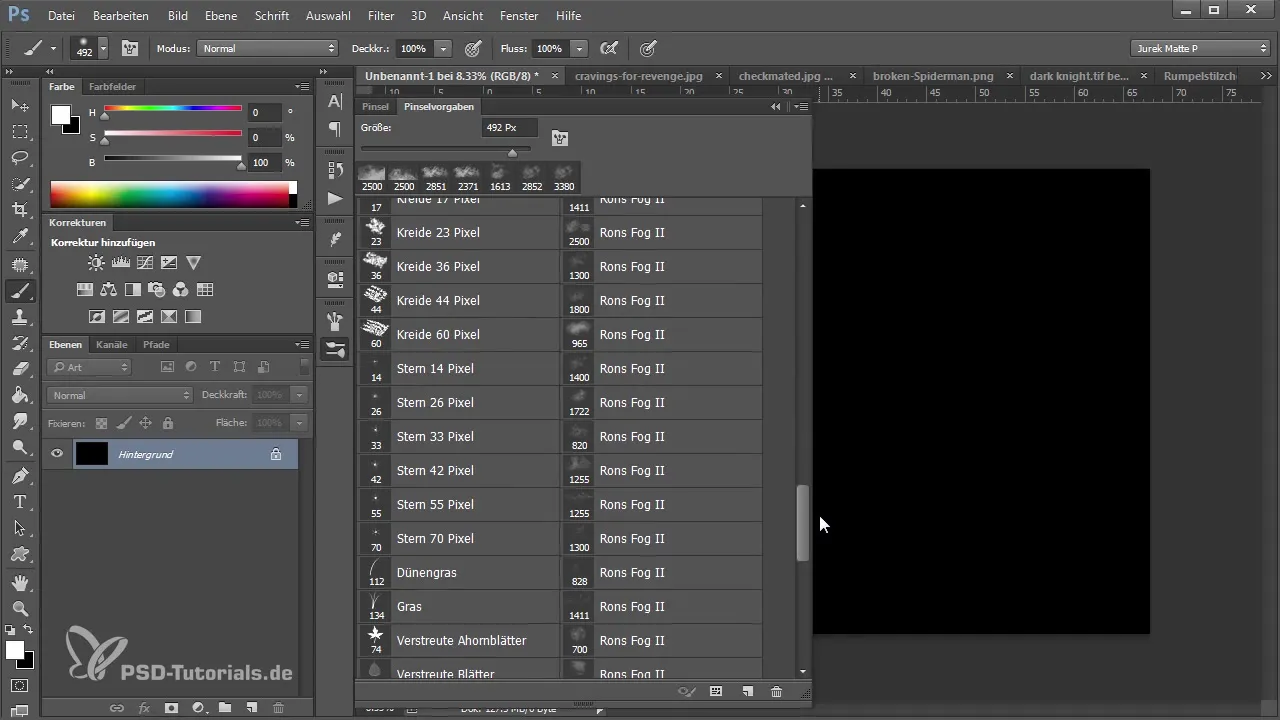Toggle lock position
The image size is (1280, 720).
click(x=145, y=423)
